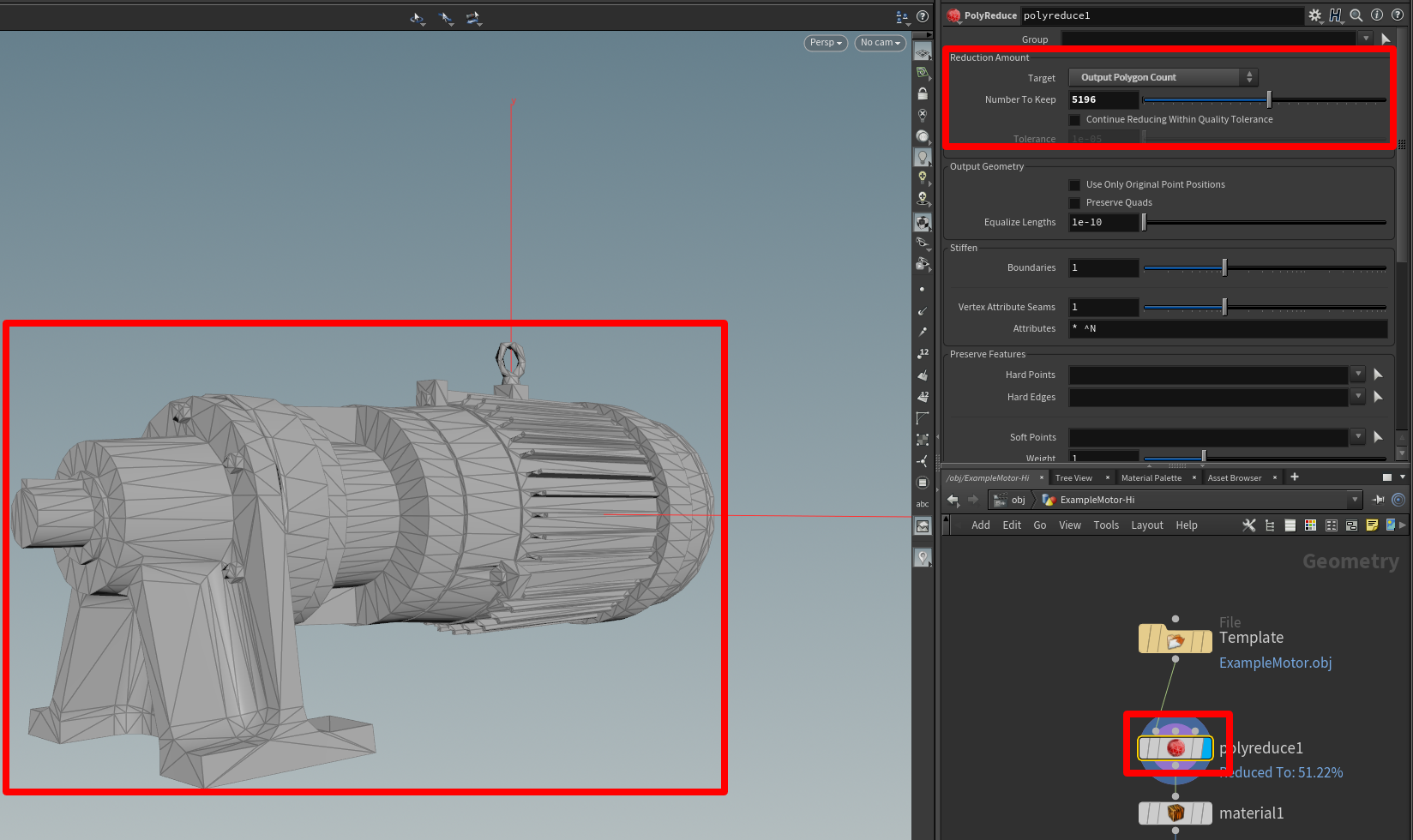Expand the No cam camera dropdown
The image size is (1413, 840).
pos(880,43)
